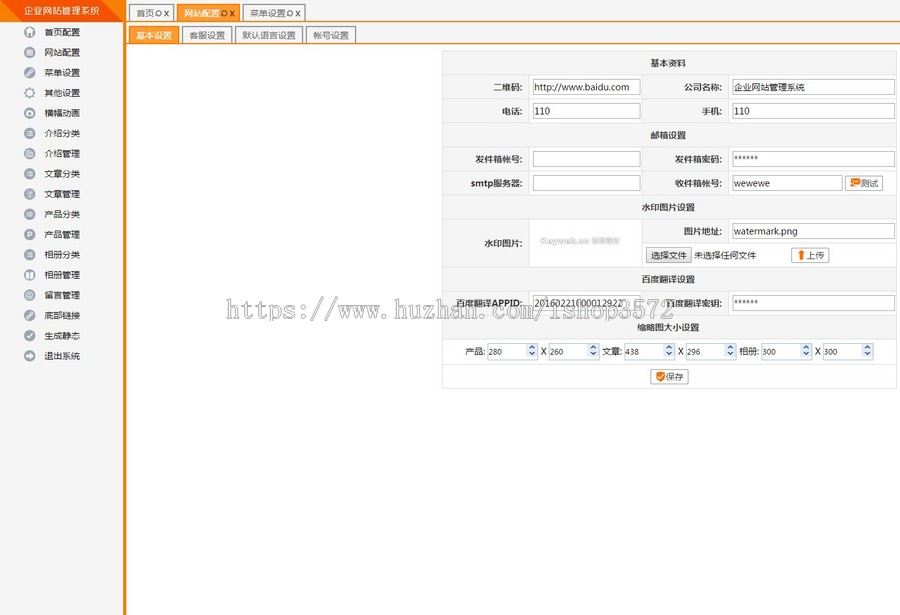Screen dimensions: 900x615
Task: Open 文章分类 from the sidebar icon
Action: pyautogui.click(x=30, y=173)
